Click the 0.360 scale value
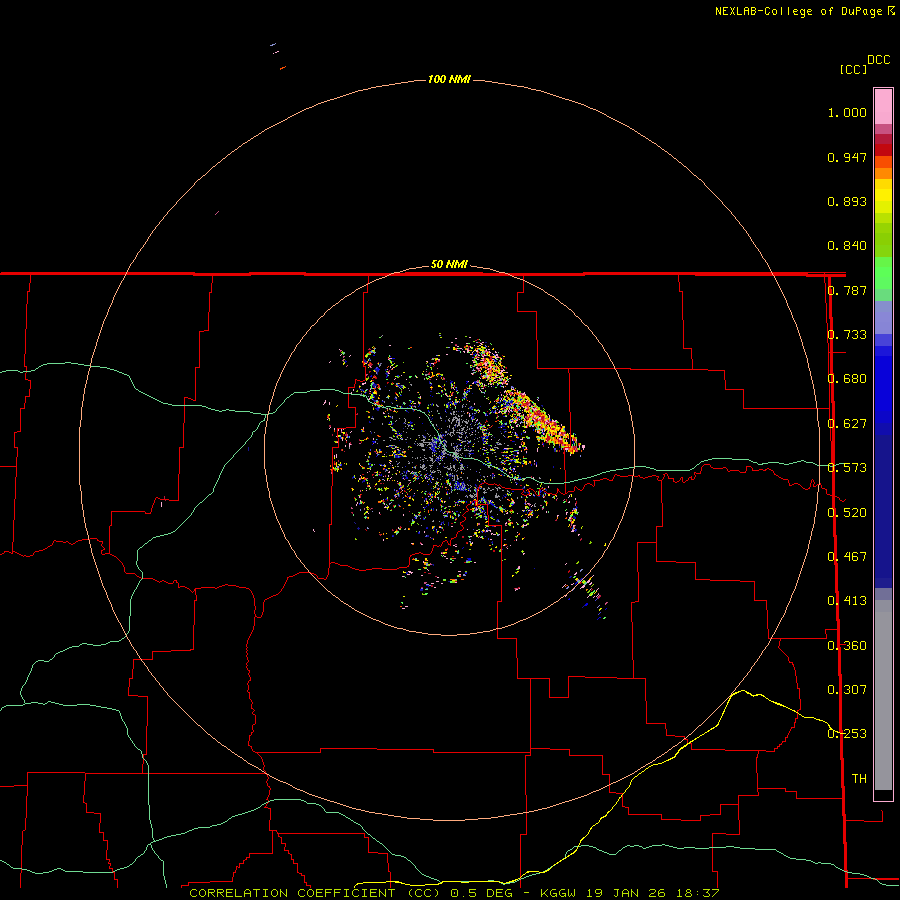This screenshot has height=900, width=900. pyautogui.click(x=847, y=646)
